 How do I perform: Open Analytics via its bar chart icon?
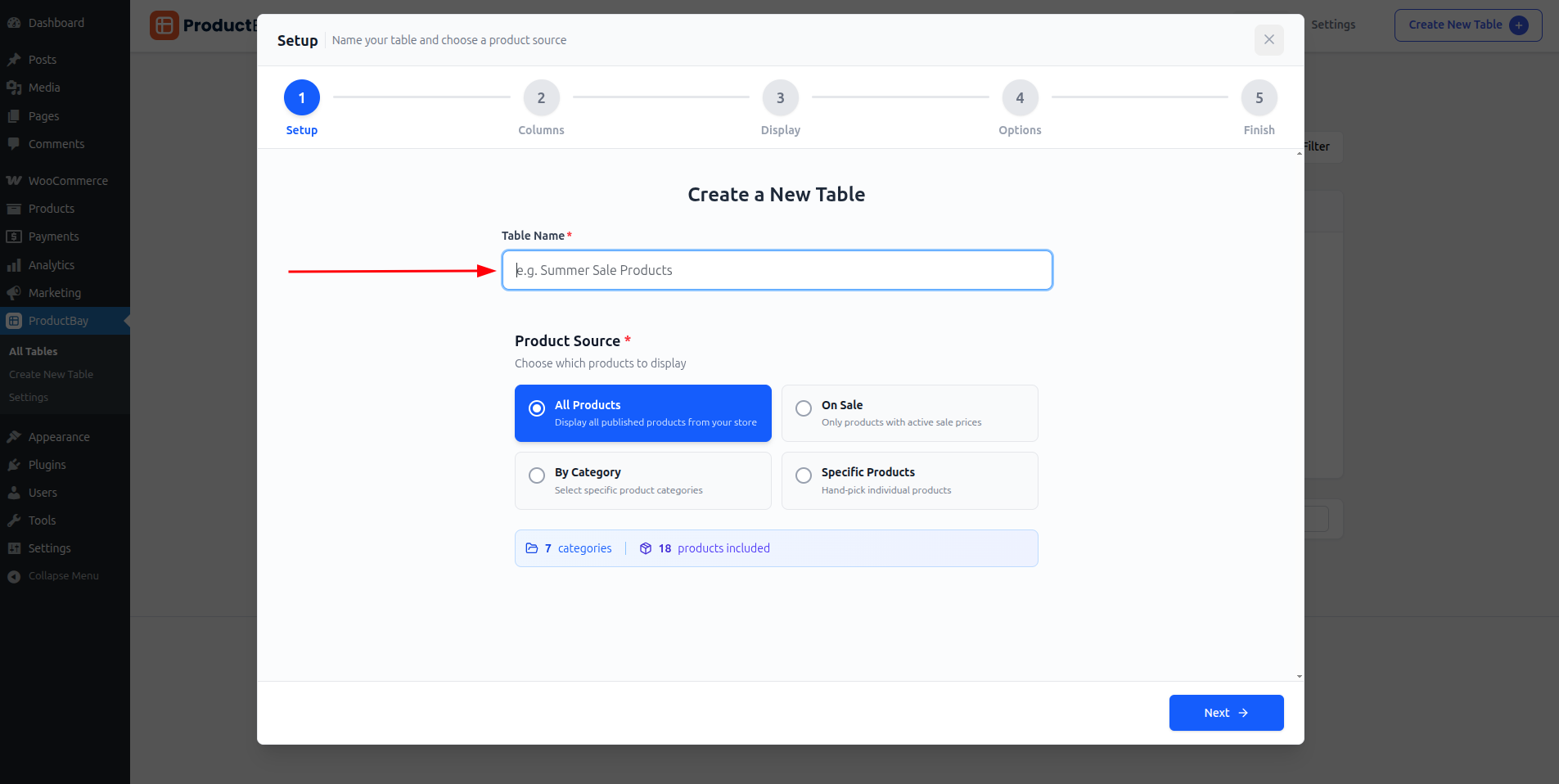(x=14, y=265)
